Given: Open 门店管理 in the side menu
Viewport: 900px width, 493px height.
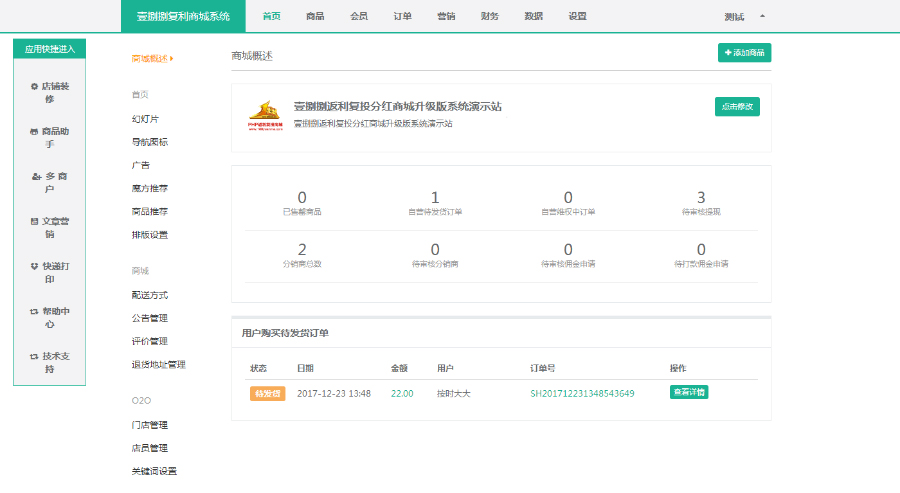Looking at the screenshot, I should [150, 425].
